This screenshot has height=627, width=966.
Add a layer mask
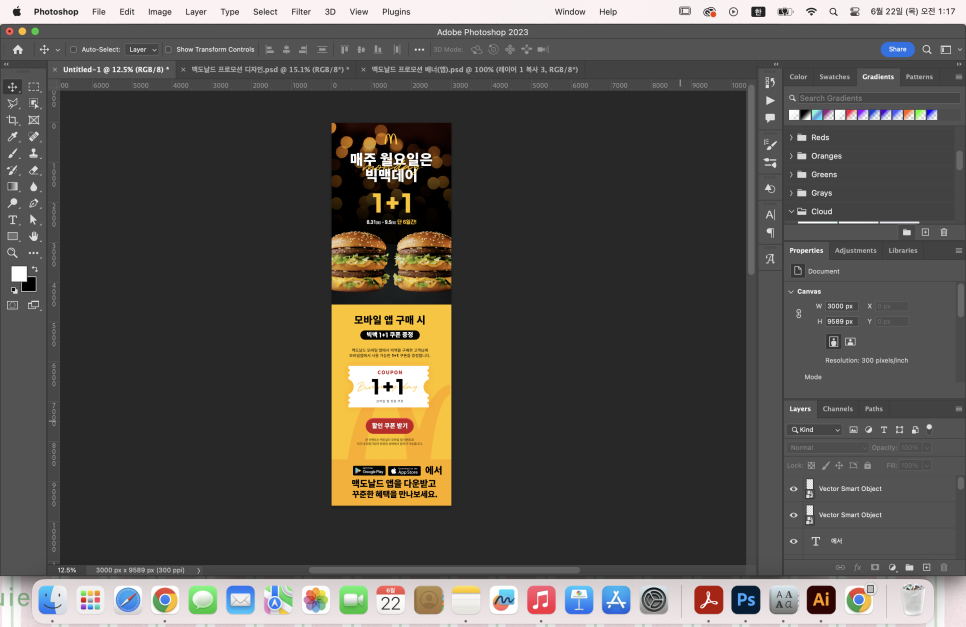pos(875,567)
